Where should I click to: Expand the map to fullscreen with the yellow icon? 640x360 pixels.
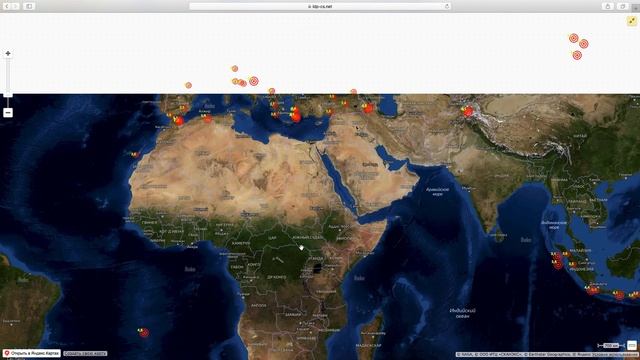[x=632, y=21]
